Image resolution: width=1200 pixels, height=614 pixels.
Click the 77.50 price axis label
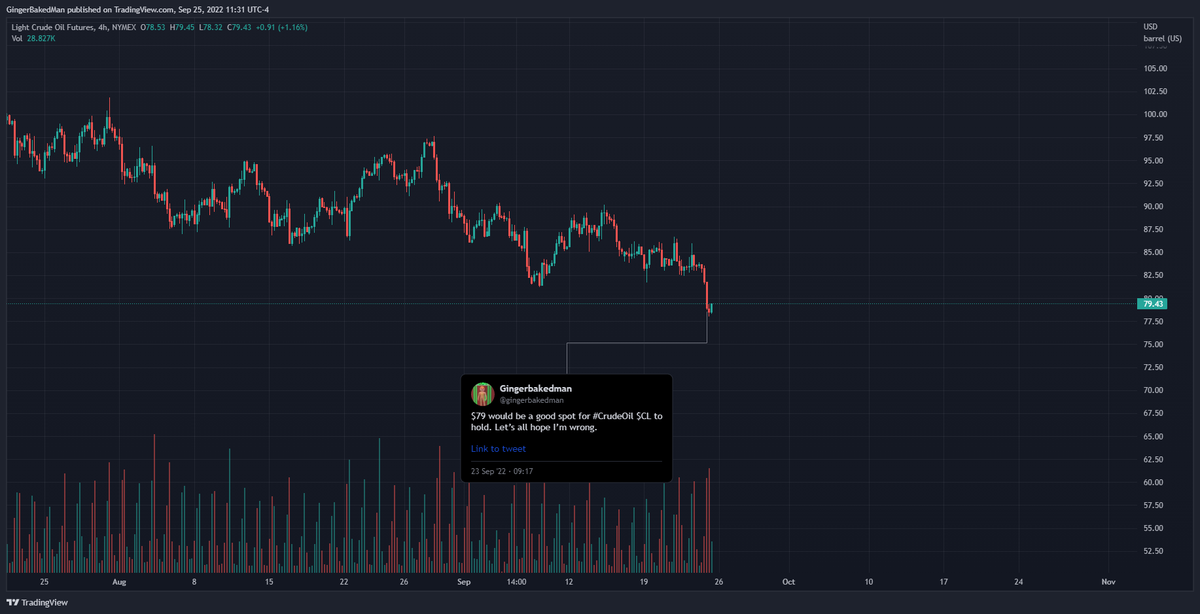[1153, 321]
